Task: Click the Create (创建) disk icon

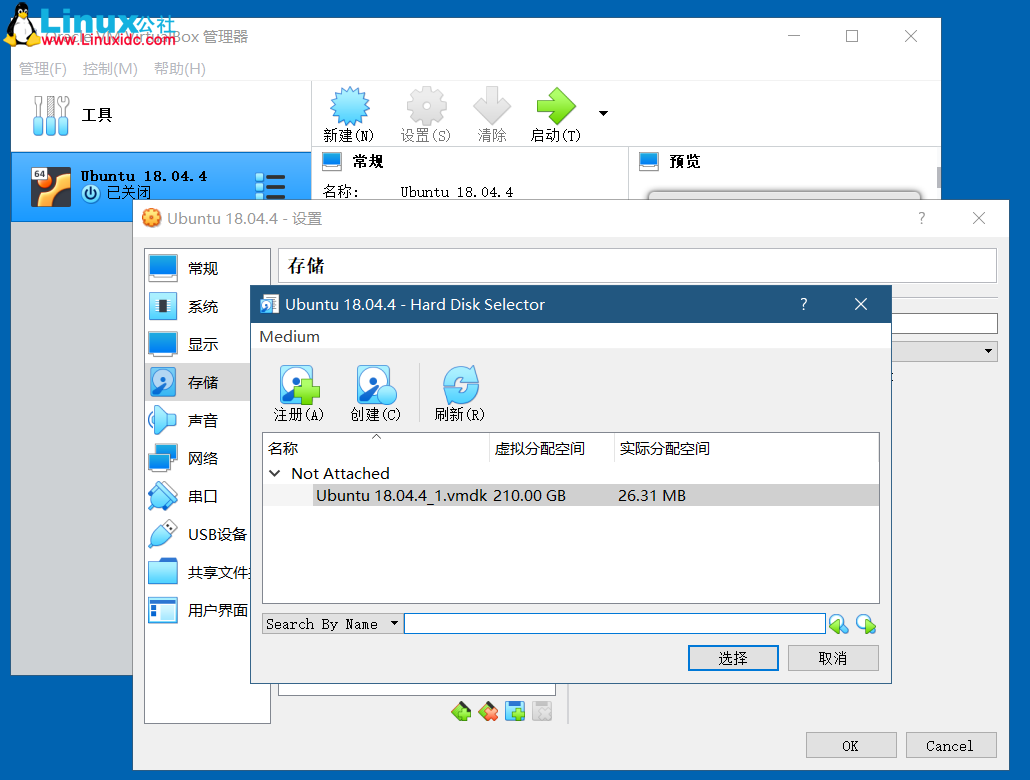Action: [x=376, y=385]
